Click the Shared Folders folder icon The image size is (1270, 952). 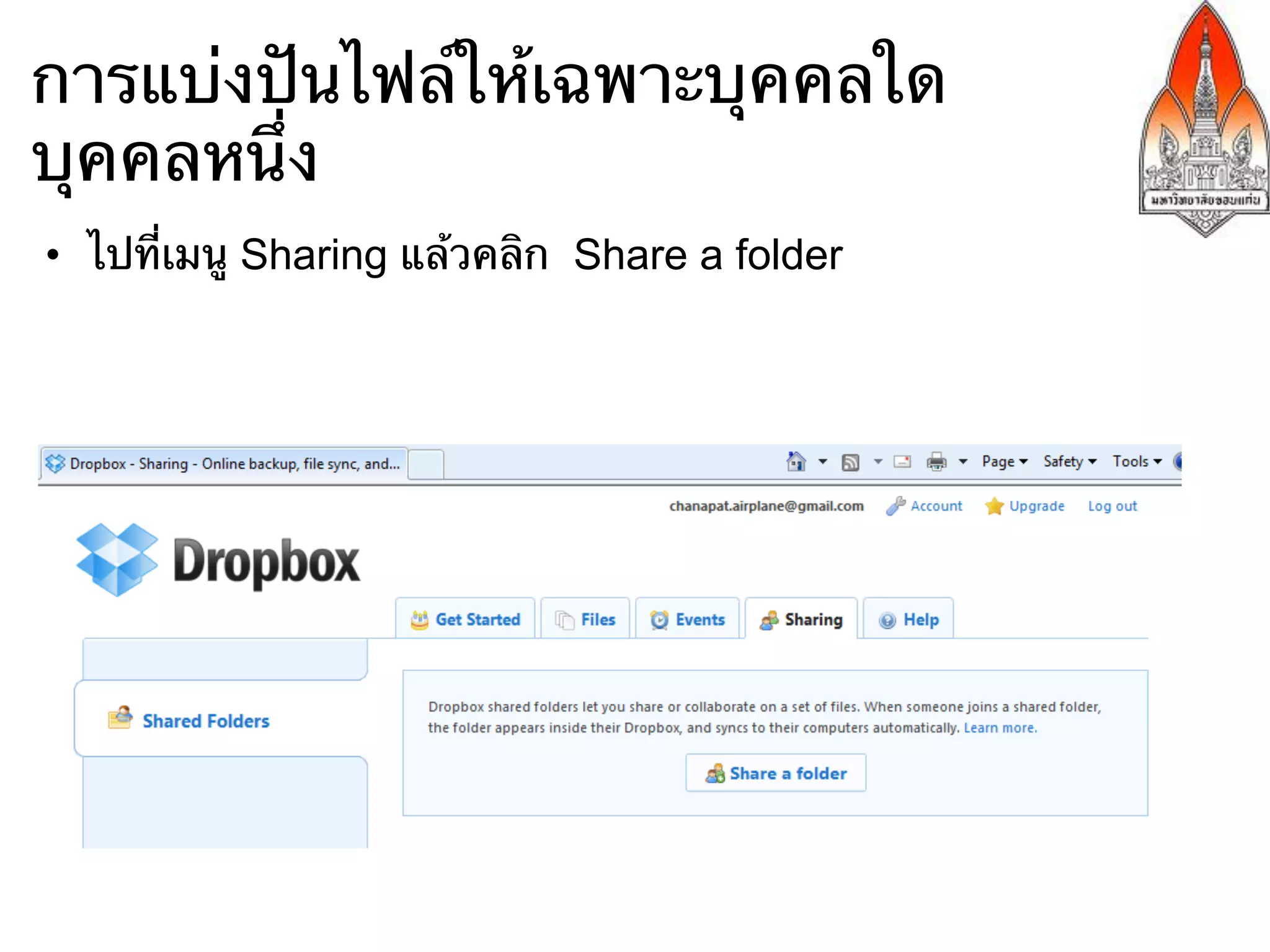pos(120,718)
